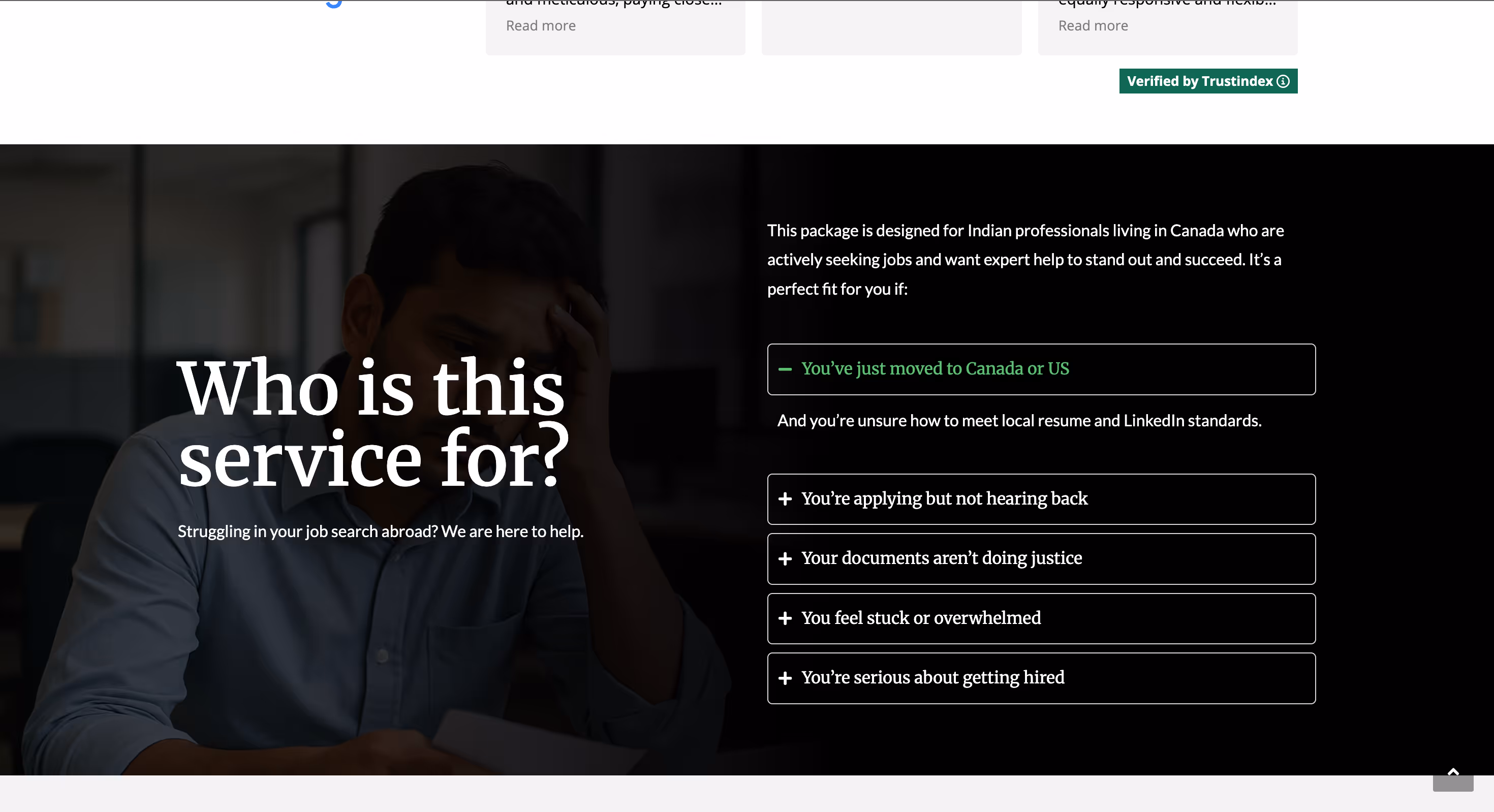This screenshot has height=812, width=1494.
Task: Expand "You're serious about getting hired" section
Action: 1041,678
